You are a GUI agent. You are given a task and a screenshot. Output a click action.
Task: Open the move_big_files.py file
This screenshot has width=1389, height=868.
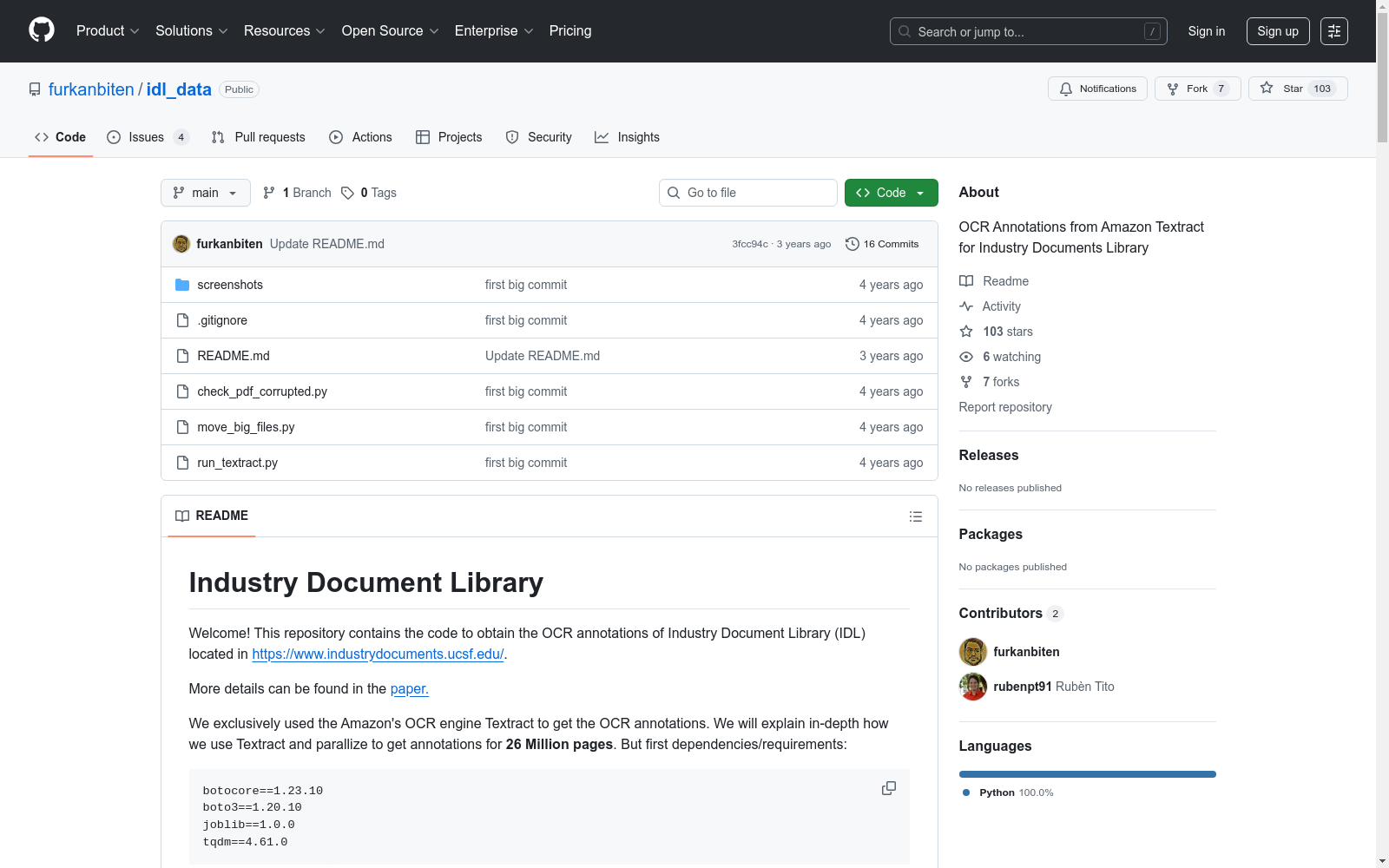click(x=246, y=427)
